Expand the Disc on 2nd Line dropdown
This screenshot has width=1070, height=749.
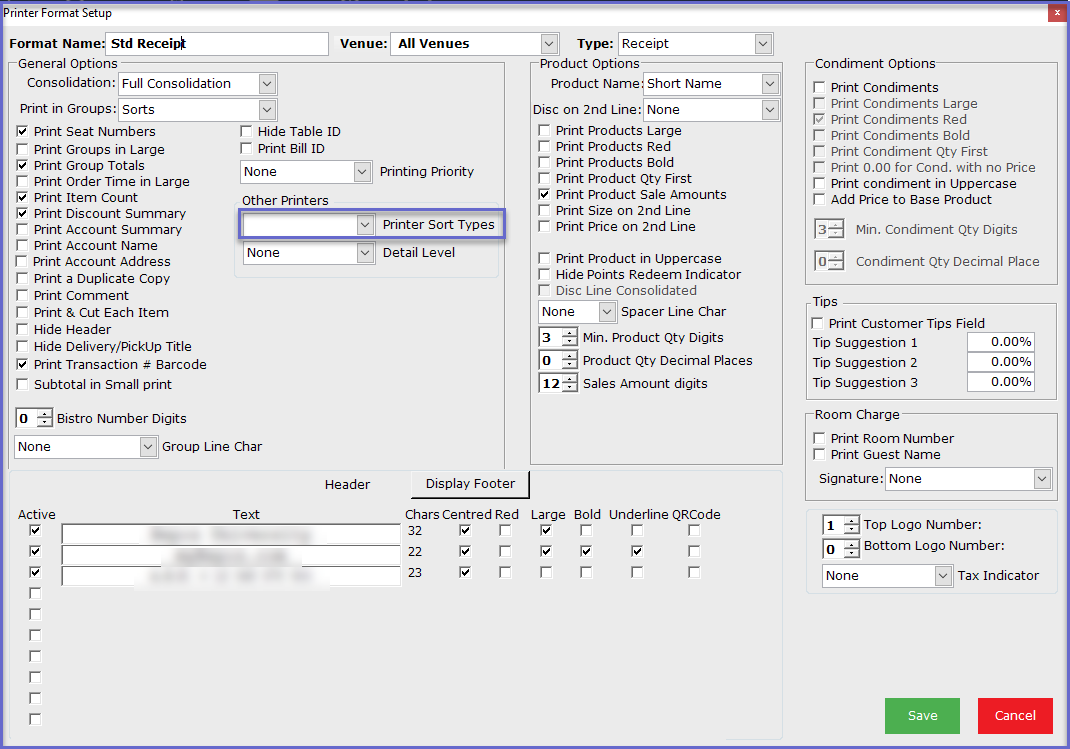pos(711,109)
